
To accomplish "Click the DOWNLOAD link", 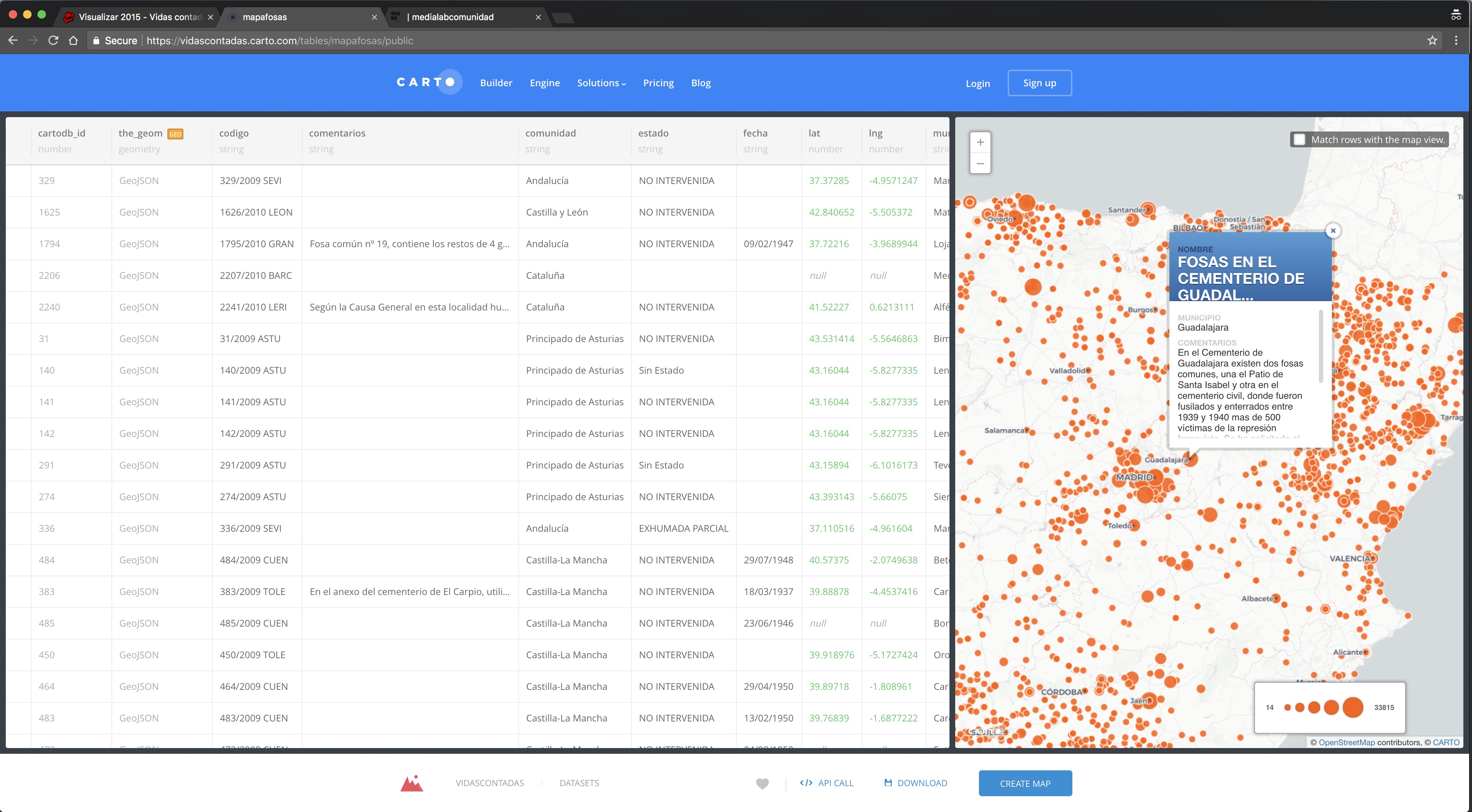I will [915, 783].
